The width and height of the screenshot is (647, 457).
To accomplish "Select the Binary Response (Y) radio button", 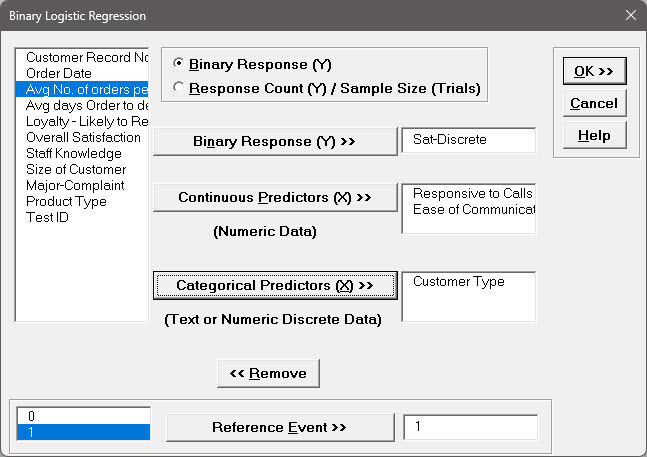I will 179,65.
